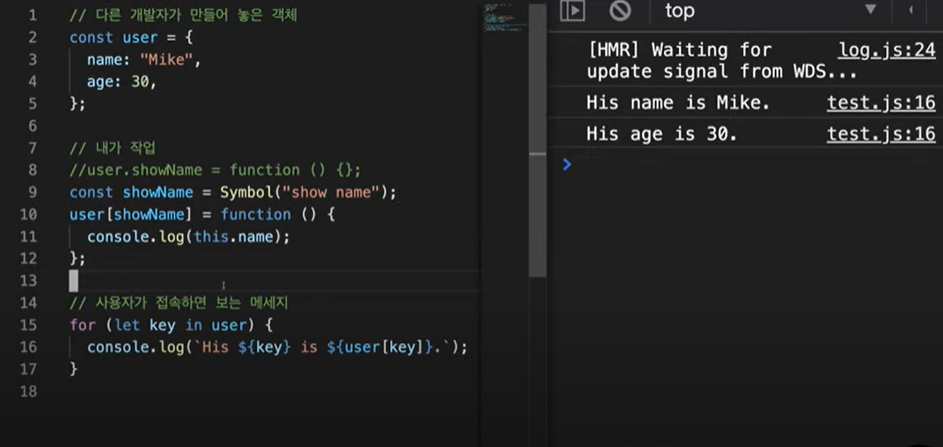Select 'His name is Mike.' console message
Image resolution: width=943 pixels, height=447 pixels.
click(678, 103)
